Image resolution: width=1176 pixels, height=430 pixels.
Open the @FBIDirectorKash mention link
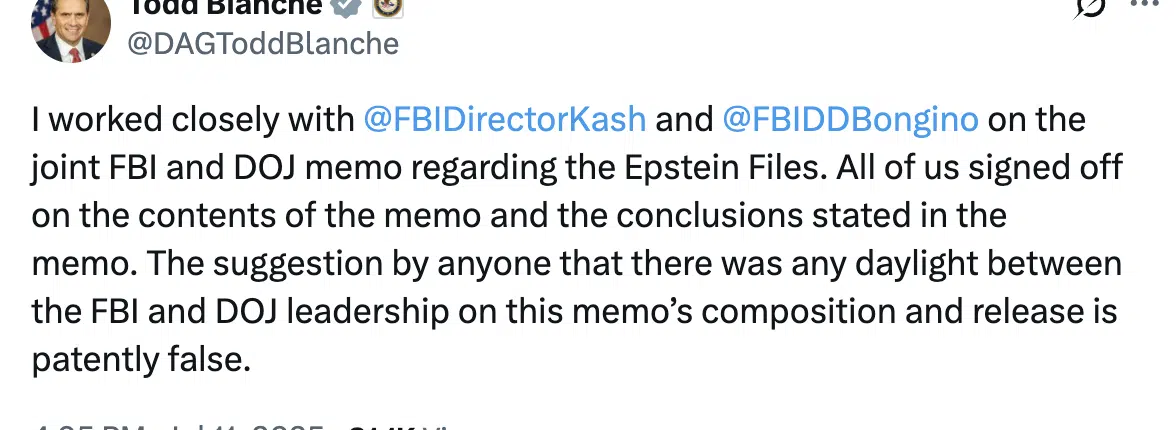tap(504, 119)
